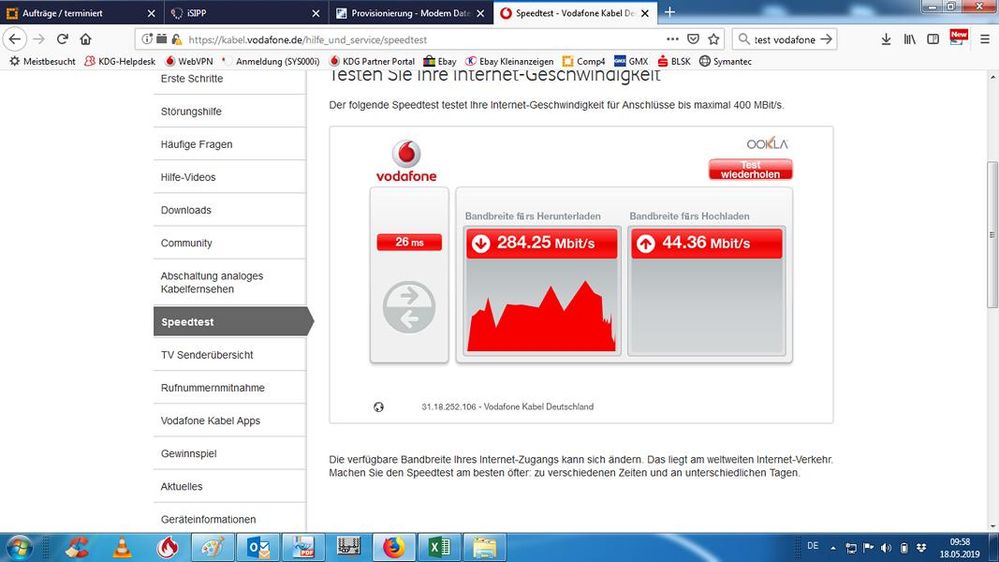Show hidden system tray icons

833,547
